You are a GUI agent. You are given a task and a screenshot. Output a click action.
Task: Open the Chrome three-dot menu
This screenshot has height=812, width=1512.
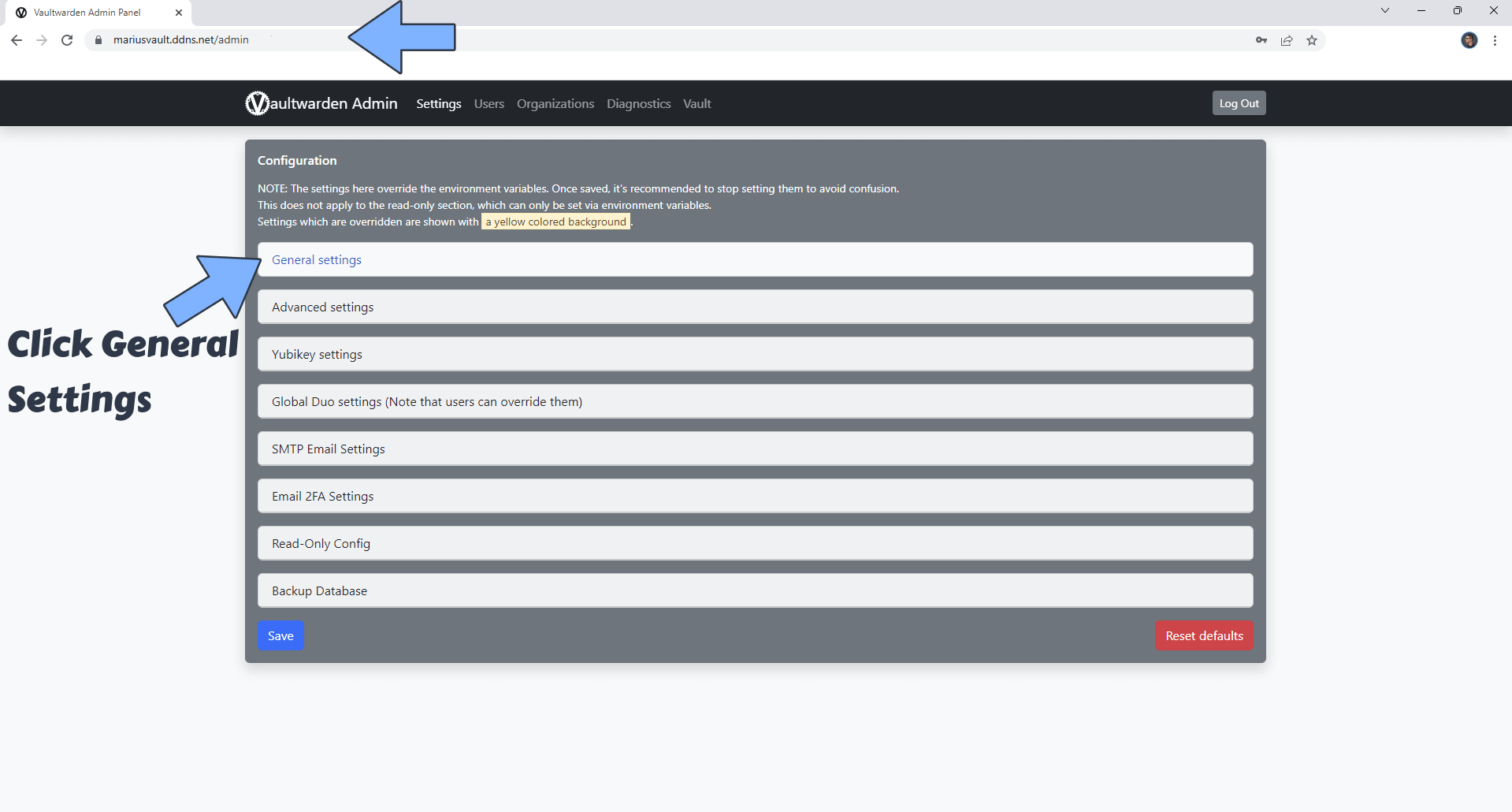1495,40
